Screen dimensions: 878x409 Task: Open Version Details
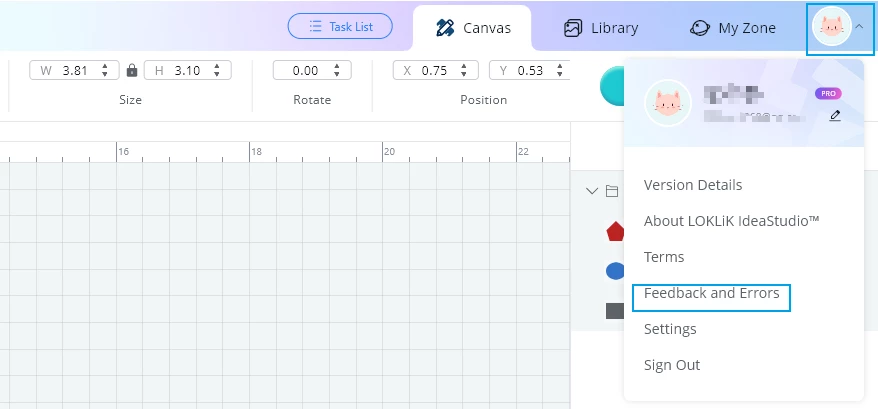[693, 185]
